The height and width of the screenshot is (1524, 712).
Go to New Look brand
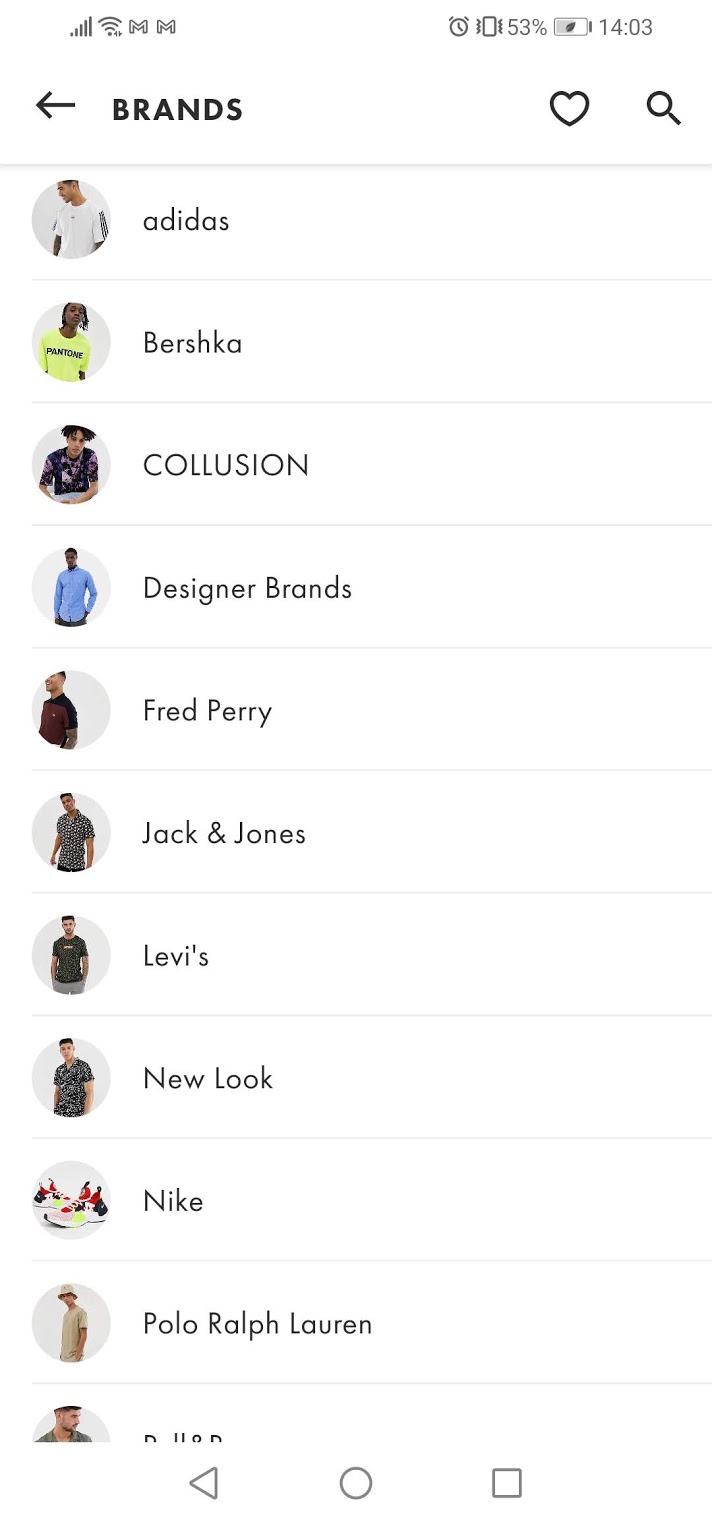pyautogui.click(x=208, y=1078)
